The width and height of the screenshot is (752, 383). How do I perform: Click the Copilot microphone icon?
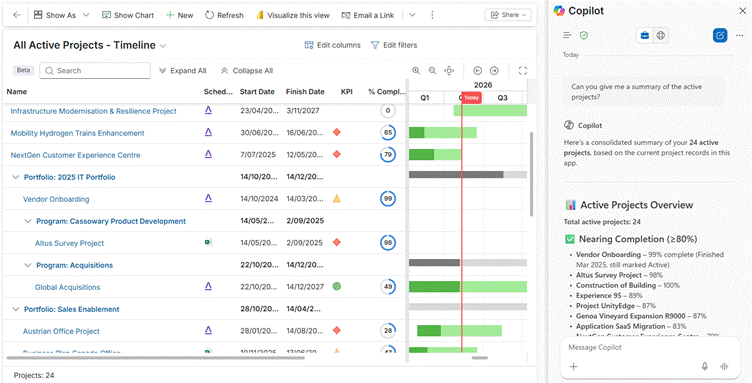click(x=705, y=367)
